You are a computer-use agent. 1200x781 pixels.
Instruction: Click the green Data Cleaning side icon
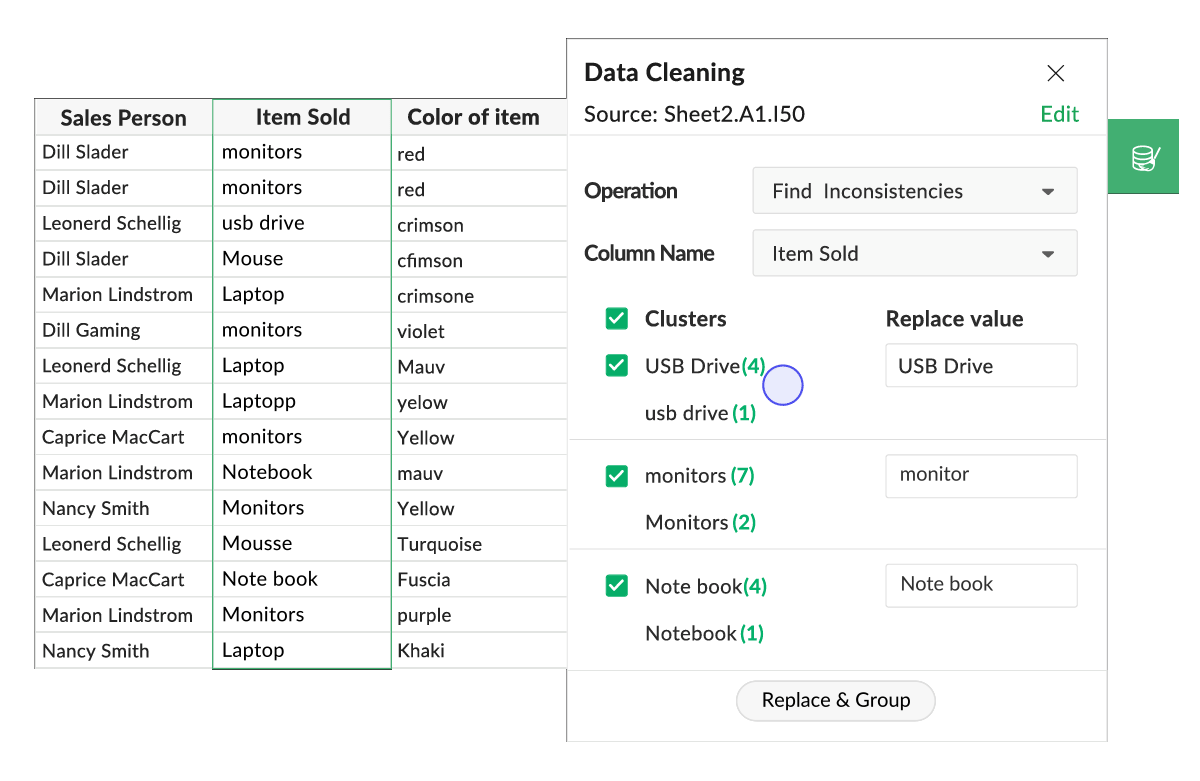pos(1143,157)
